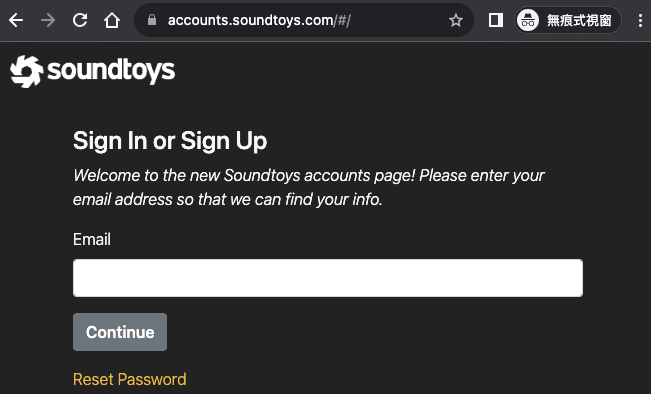
Task: Reload the Soundtoys accounts page
Action: click(x=80, y=20)
